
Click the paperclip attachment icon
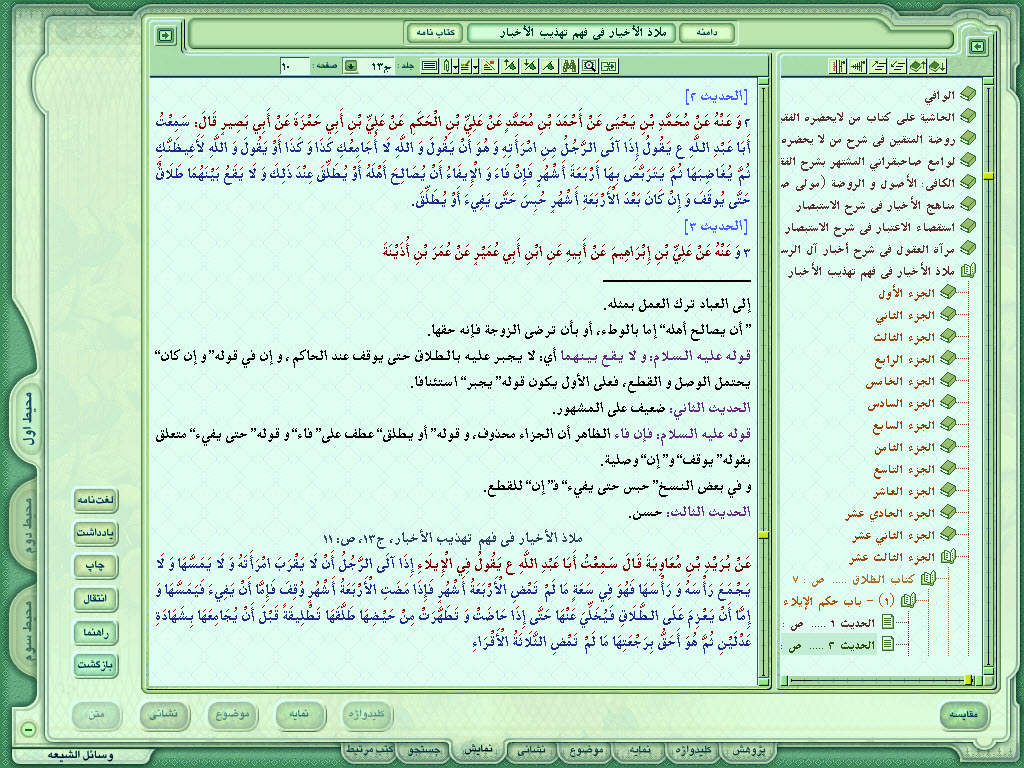(446, 66)
